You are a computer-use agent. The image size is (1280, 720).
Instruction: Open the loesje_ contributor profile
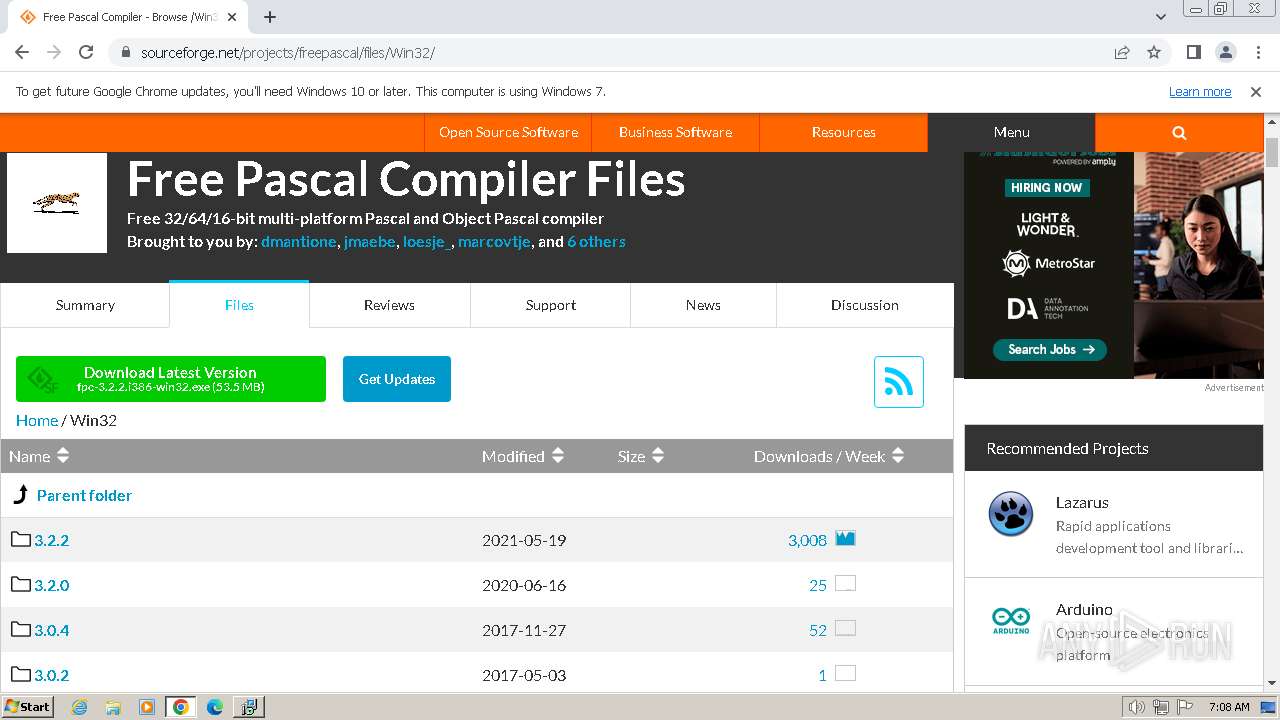(427, 242)
